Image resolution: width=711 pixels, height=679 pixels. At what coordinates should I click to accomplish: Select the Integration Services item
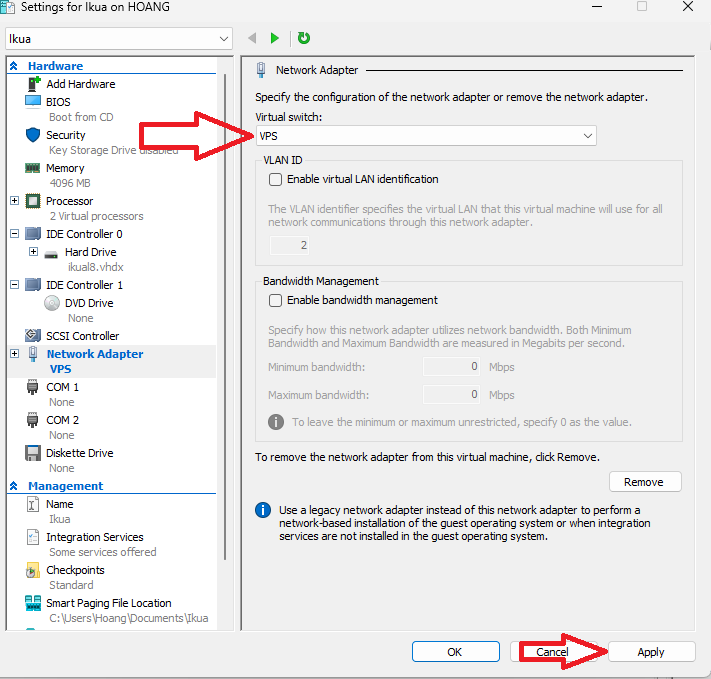pos(95,537)
